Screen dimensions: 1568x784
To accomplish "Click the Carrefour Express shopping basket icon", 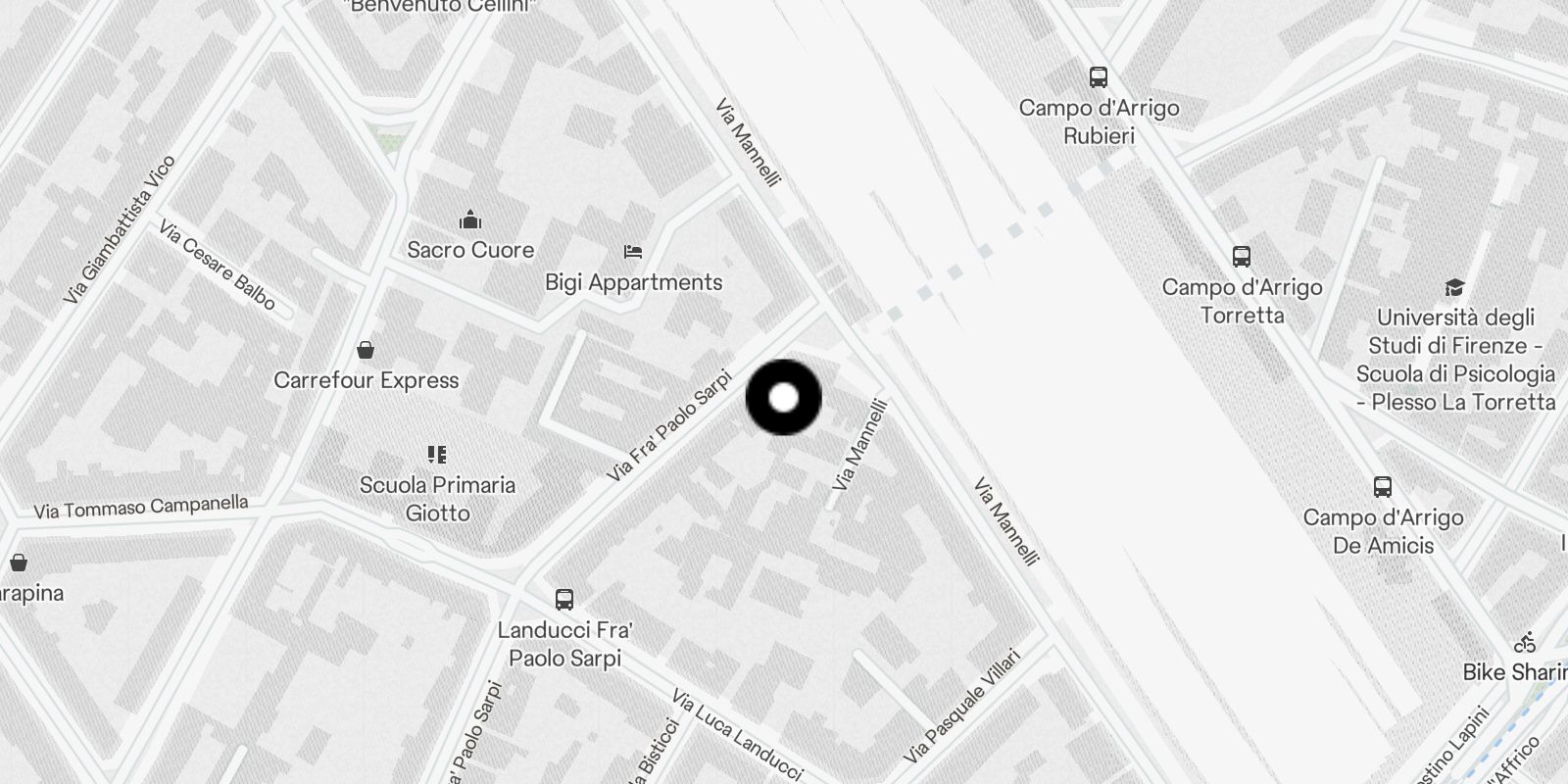I will (366, 350).
